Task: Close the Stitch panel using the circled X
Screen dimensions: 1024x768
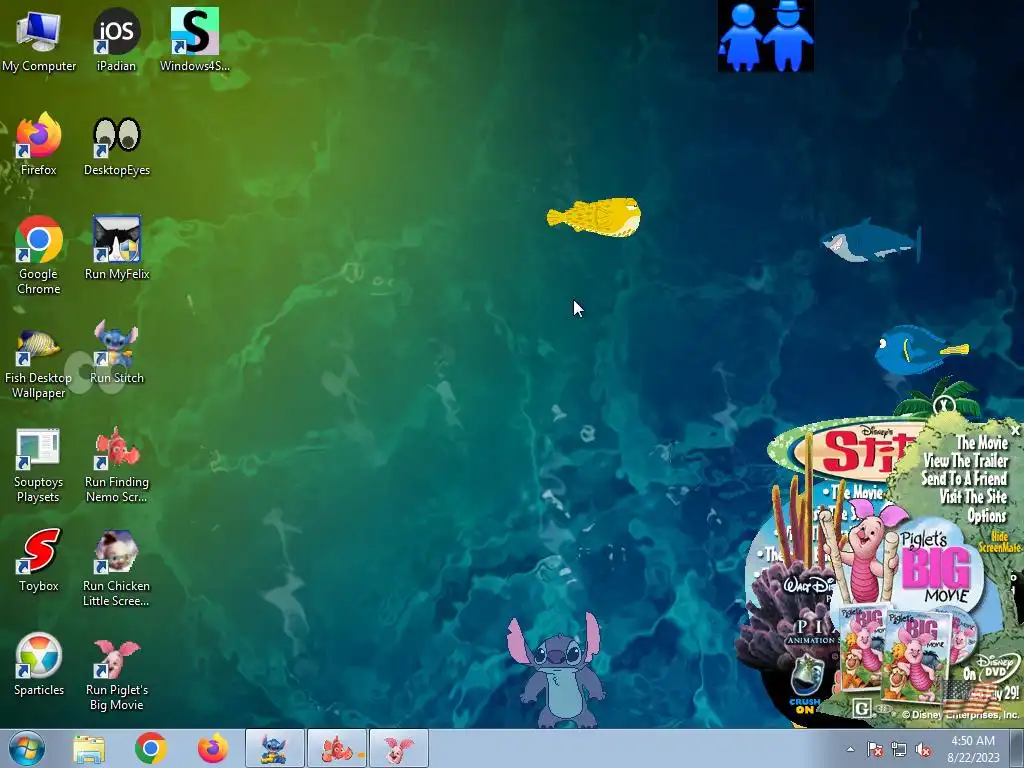Action: click(x=944, y=404)
